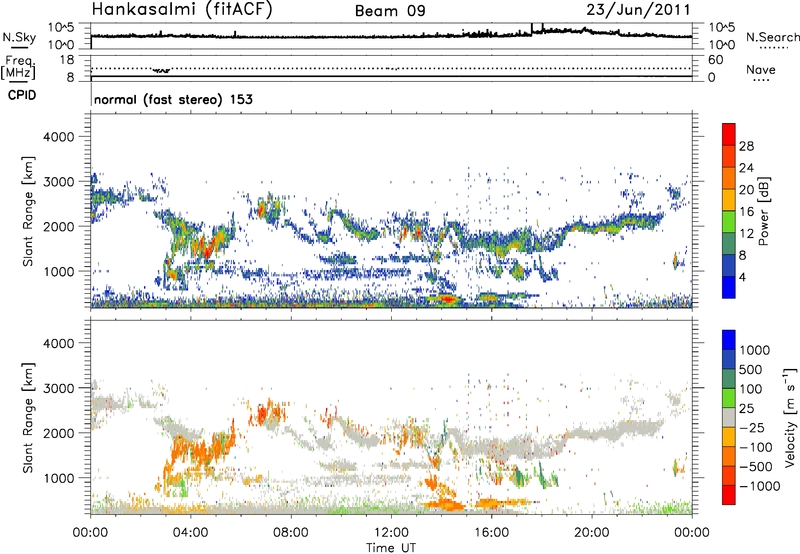Click the '4000' range label on power panel
Image resolution: width=800 pixels, height=554 pixels.
click(x=58, y=137)
